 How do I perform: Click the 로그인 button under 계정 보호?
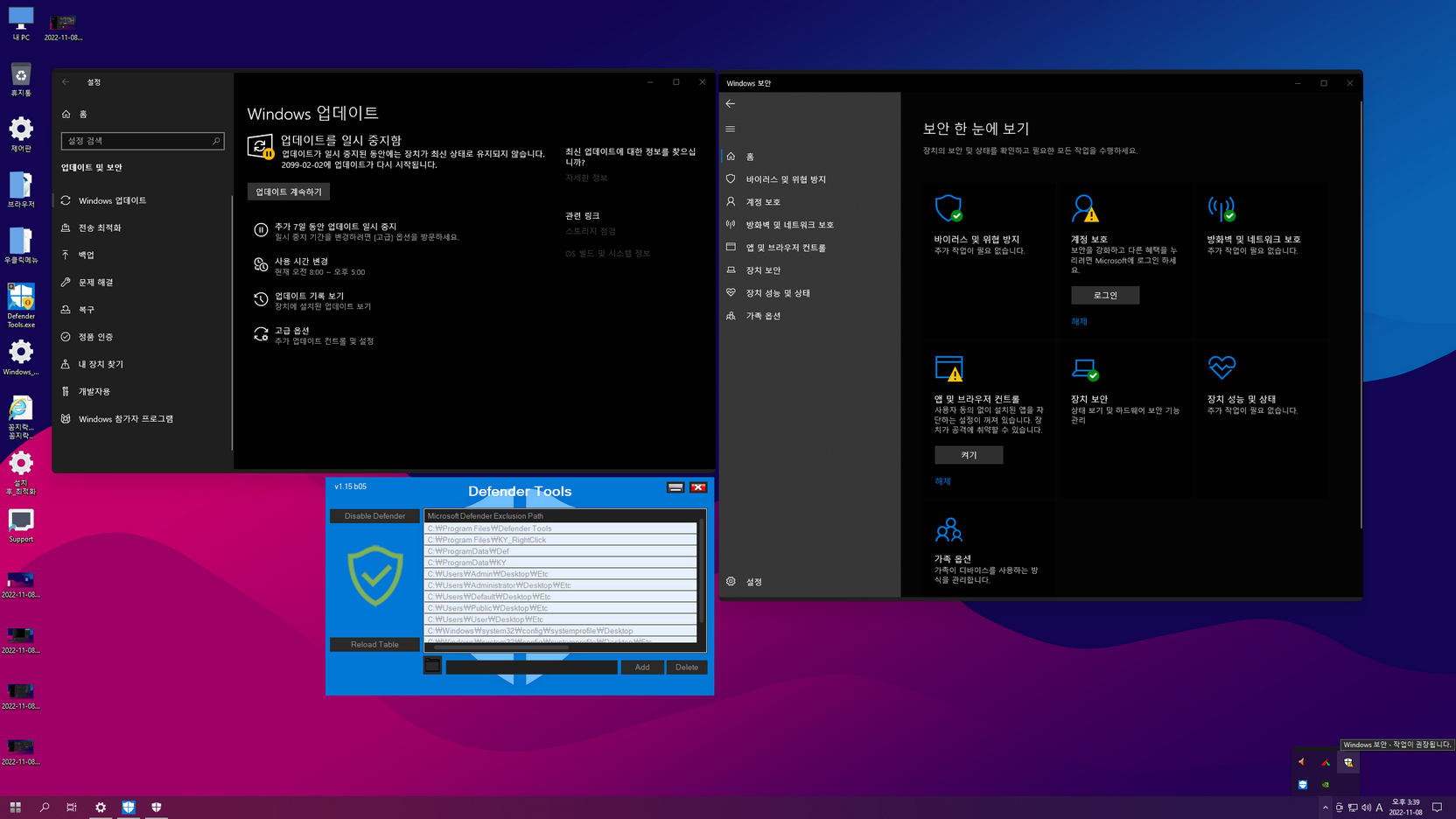pos(1105,295)
